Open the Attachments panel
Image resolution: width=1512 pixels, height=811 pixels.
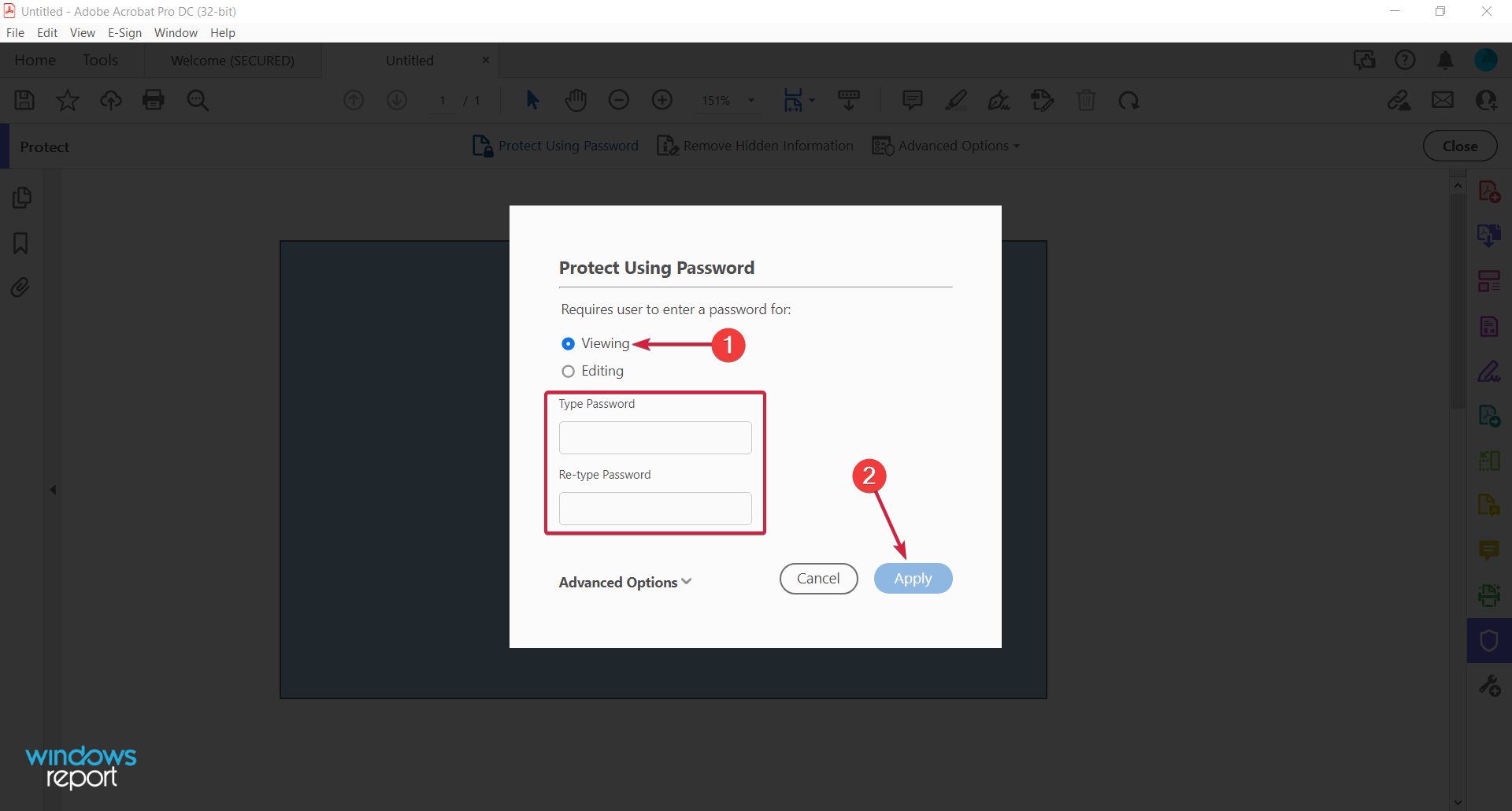(x=21, y=287)
